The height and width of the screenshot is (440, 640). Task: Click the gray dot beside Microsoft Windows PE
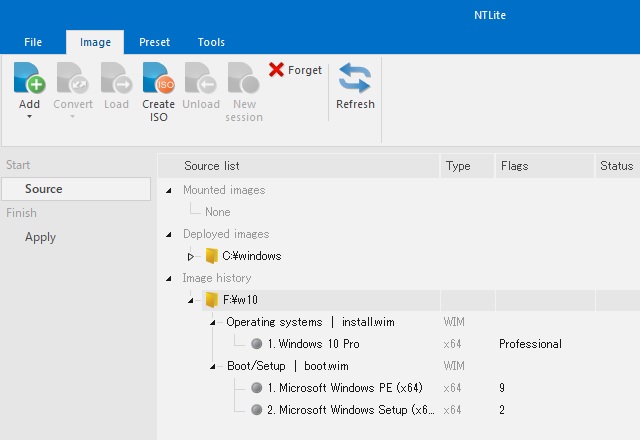(x=256, y=387)
